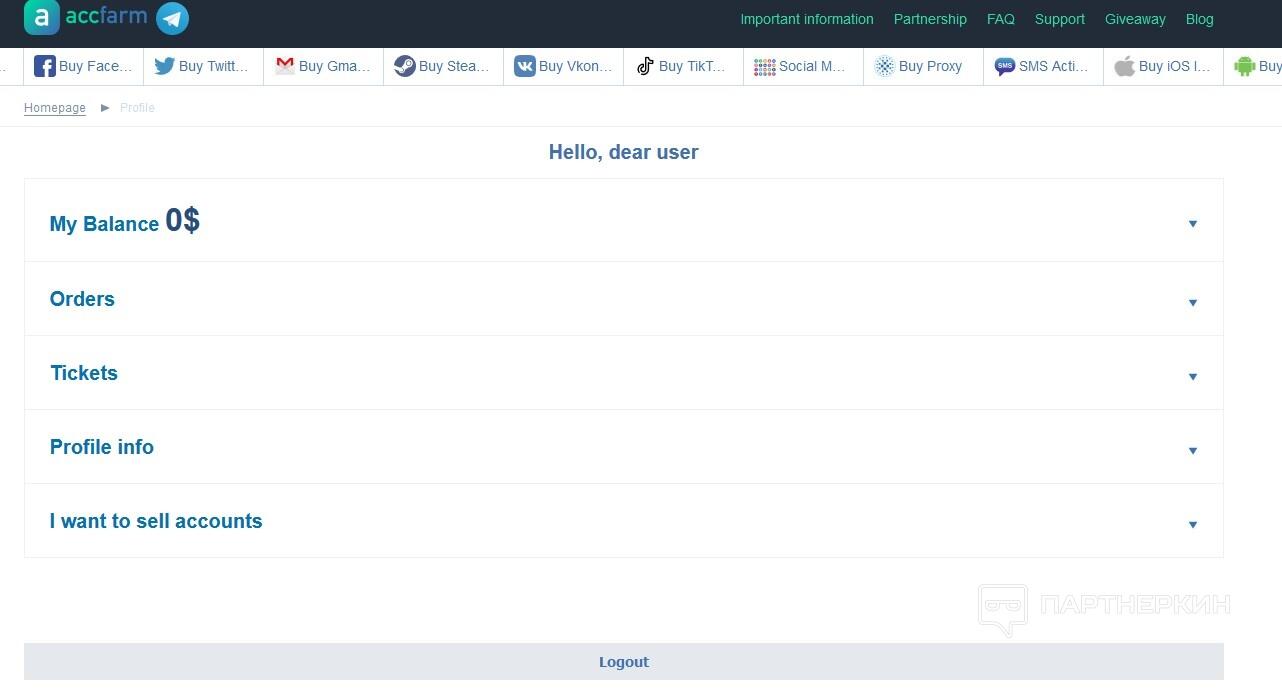The image size is (1282, 690).
Task: Click the Profile info heading
Action: pyautogui.click(x=102, y=447)
